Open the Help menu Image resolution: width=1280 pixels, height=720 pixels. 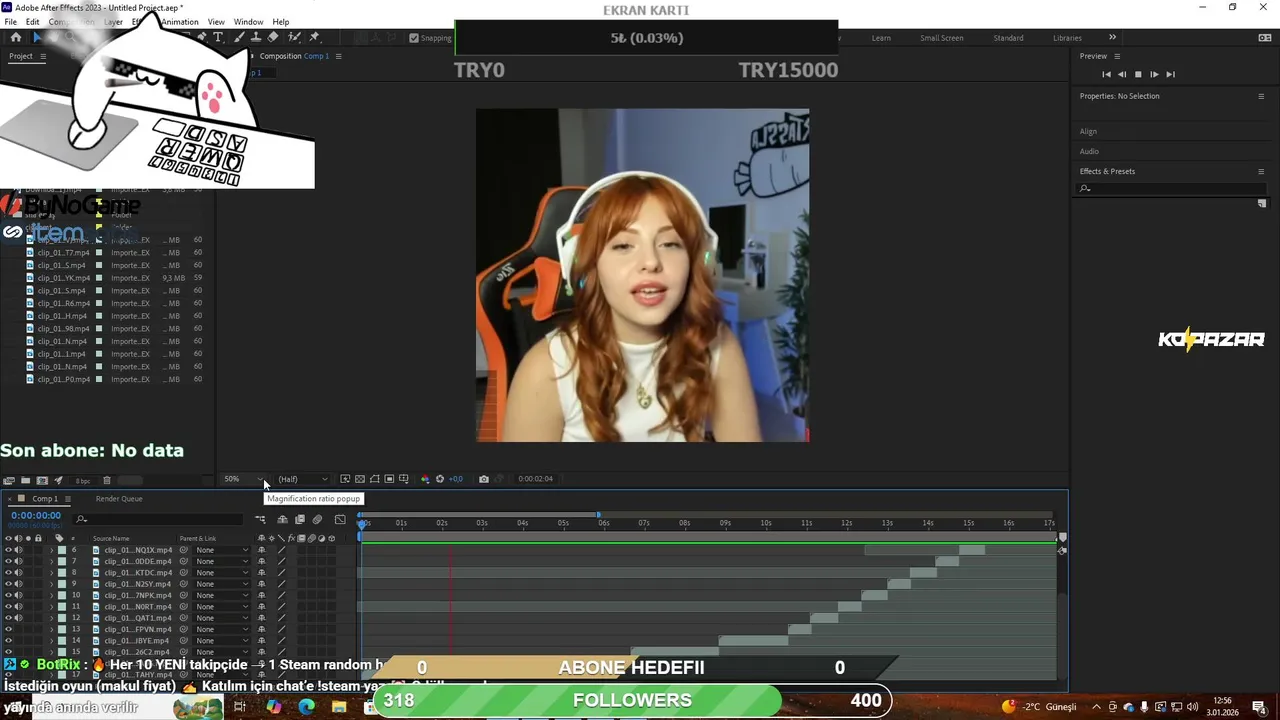[x=281, y=22]
